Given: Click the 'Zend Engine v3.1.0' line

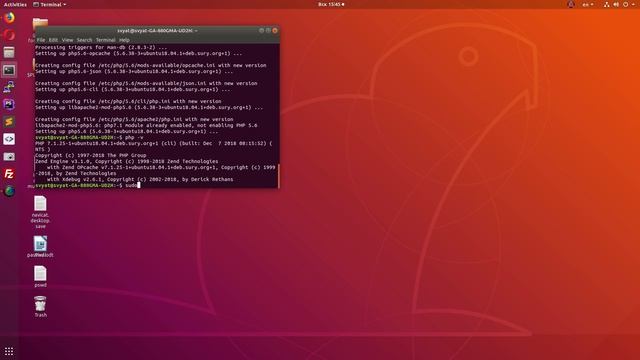Looking at the screenshot, I should [x=127, y=161].
